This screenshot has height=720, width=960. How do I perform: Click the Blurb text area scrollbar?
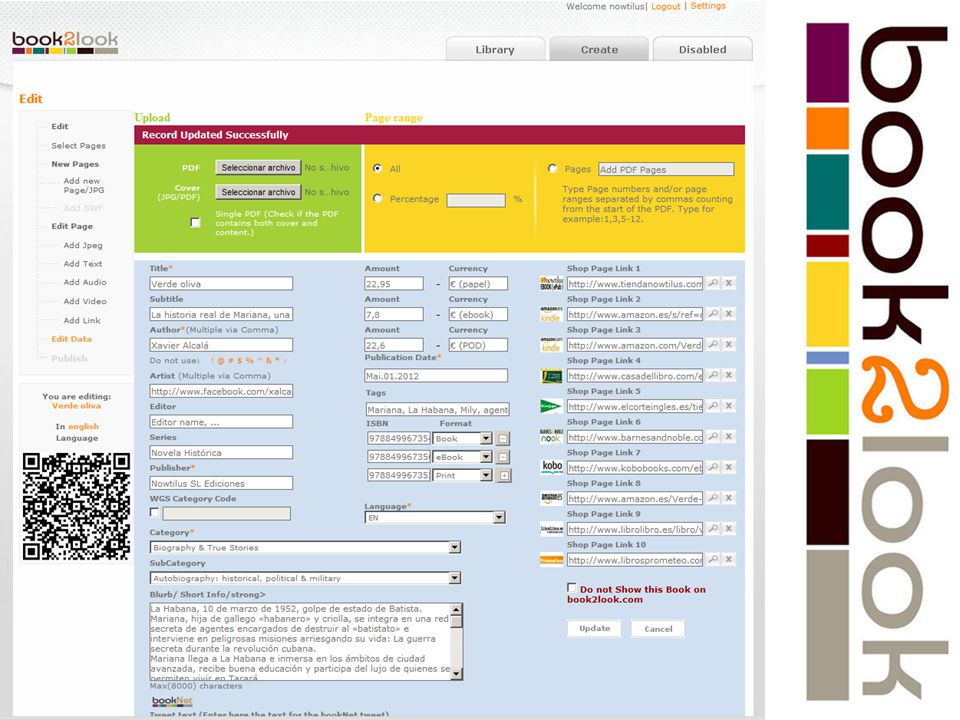click(456, 642)
